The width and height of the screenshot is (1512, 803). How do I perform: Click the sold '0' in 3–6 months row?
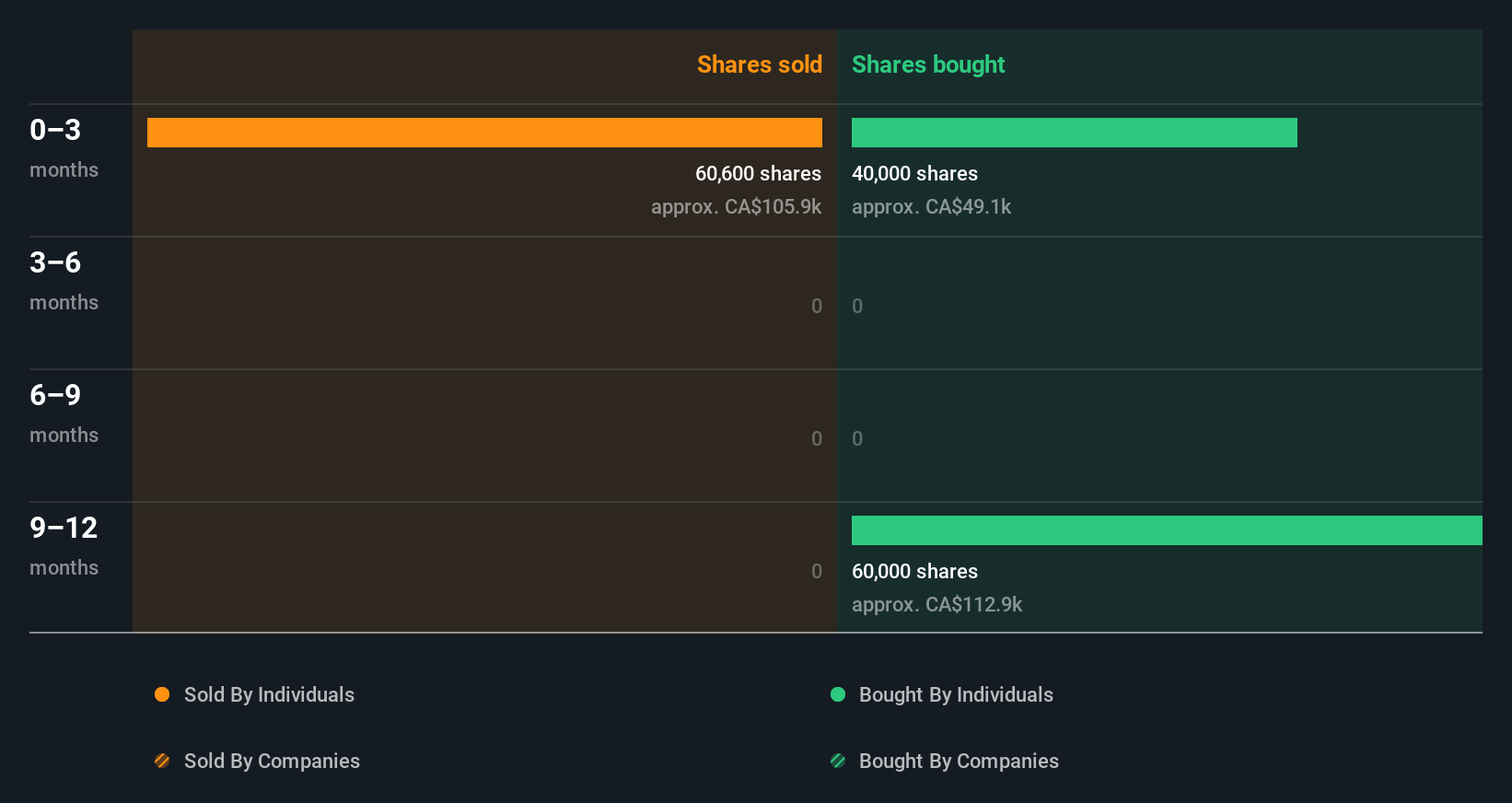(817, 306)
